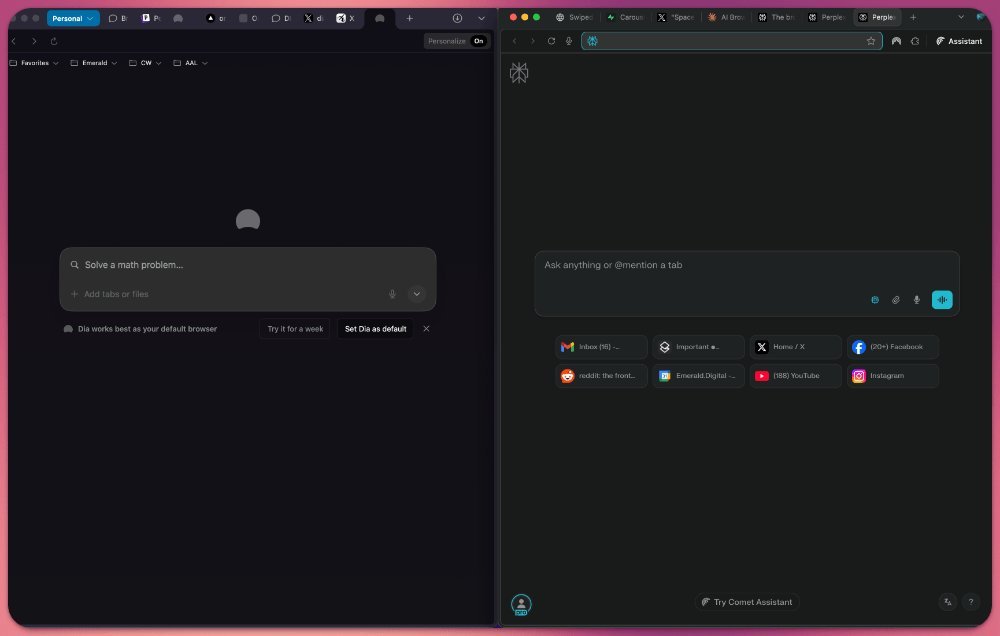1000x636 pixels.
Task: Switch to the AI Browser tab in Comet
Action: click(726, 17)
